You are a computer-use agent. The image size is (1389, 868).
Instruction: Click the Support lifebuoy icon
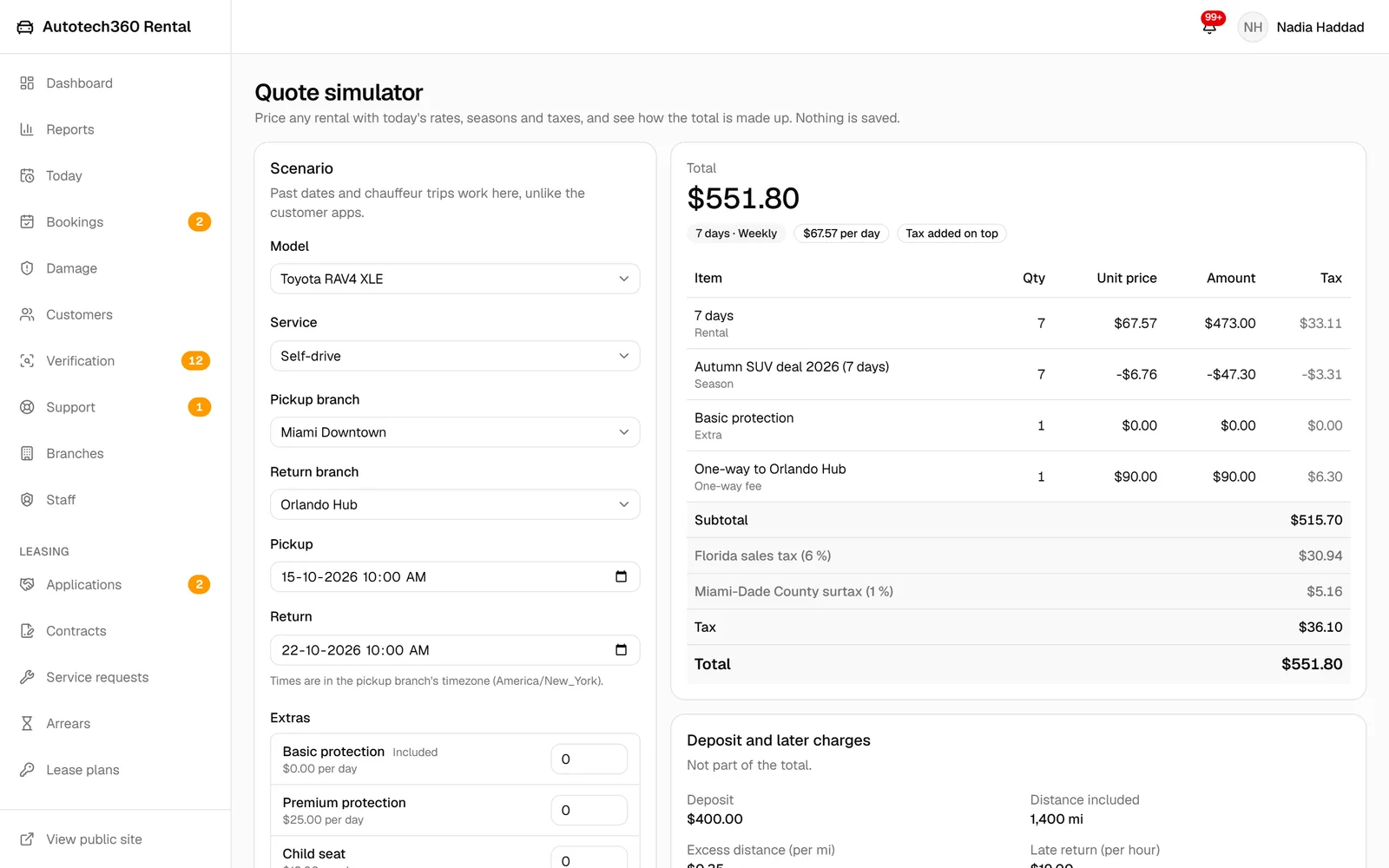(x=27, y=407)
